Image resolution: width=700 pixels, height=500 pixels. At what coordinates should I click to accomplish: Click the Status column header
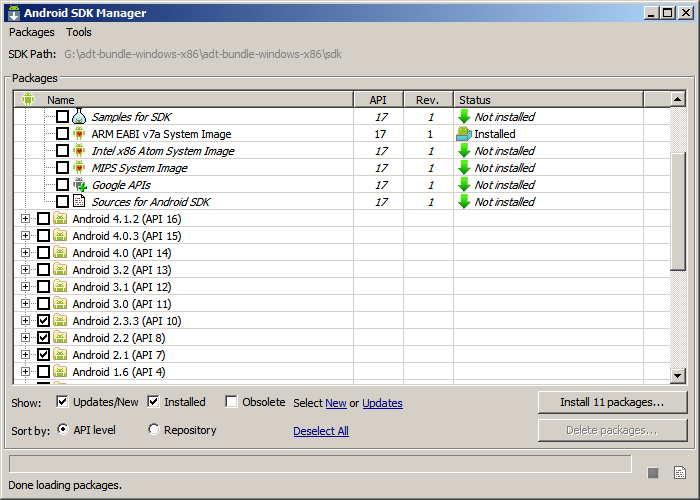click(x=549, y=100)
